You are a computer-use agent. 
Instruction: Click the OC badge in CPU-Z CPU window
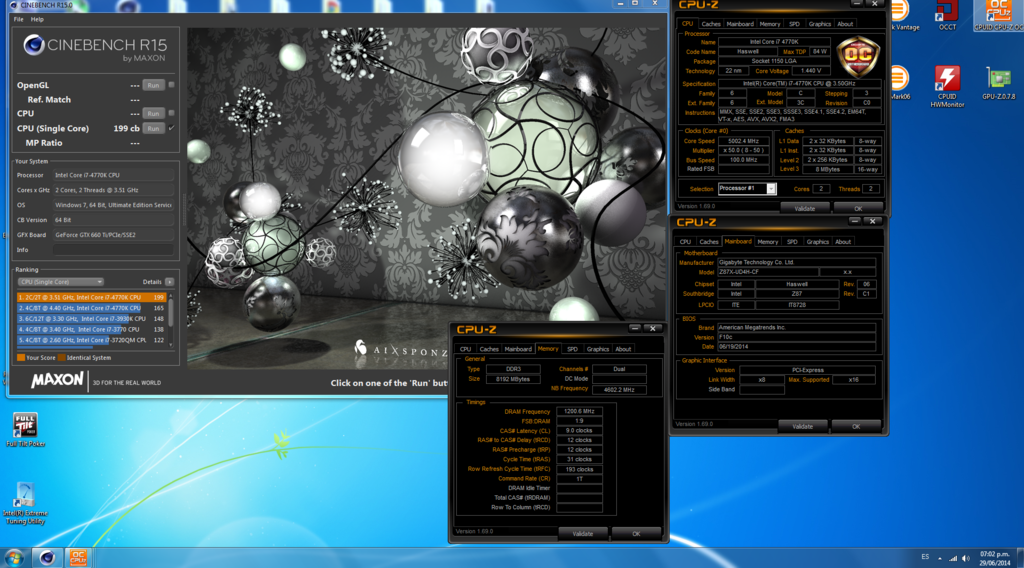[858, 57]
